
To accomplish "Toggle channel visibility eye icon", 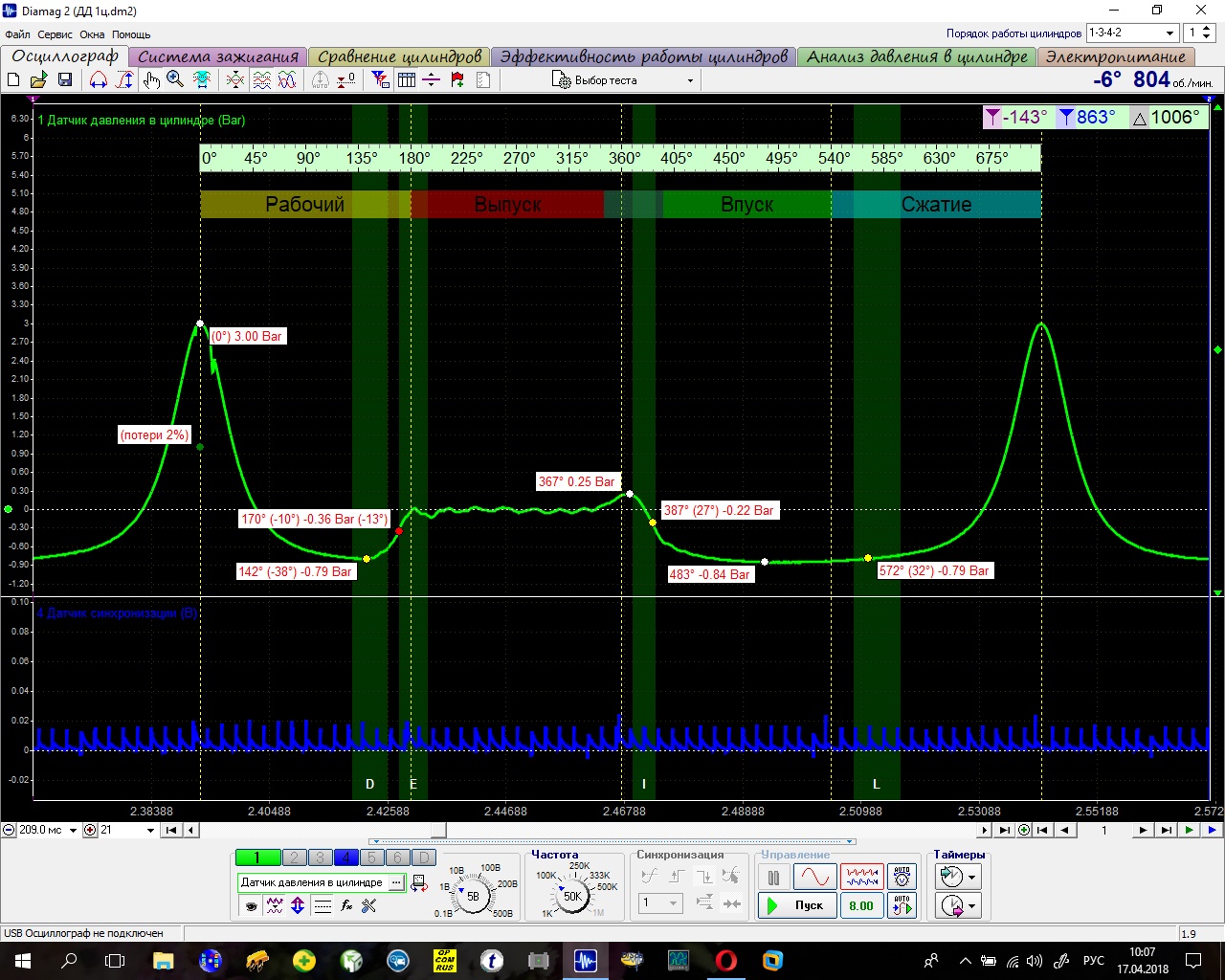I will click(x=252, y=905).
